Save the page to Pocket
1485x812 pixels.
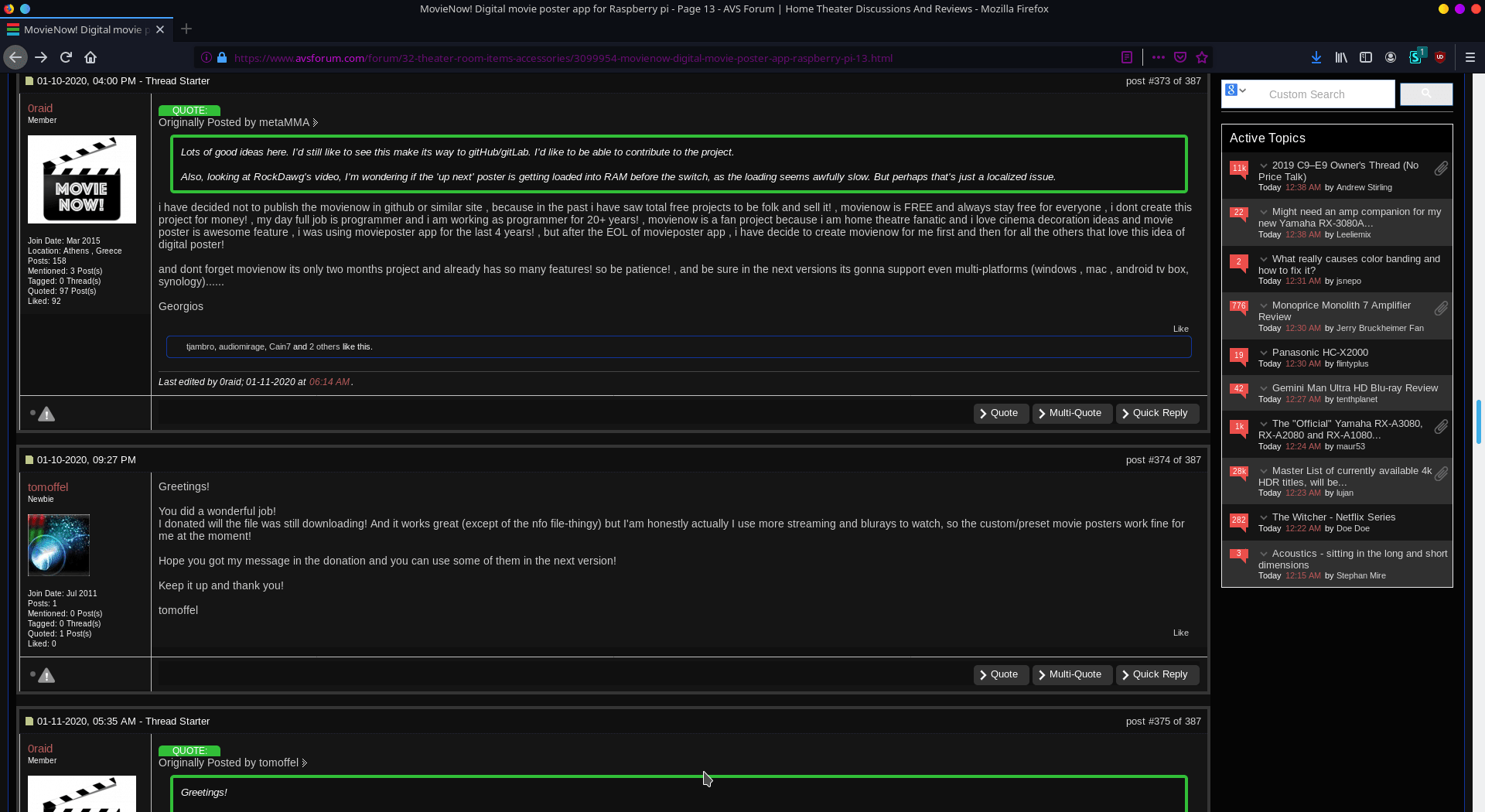click(1179, 56)
